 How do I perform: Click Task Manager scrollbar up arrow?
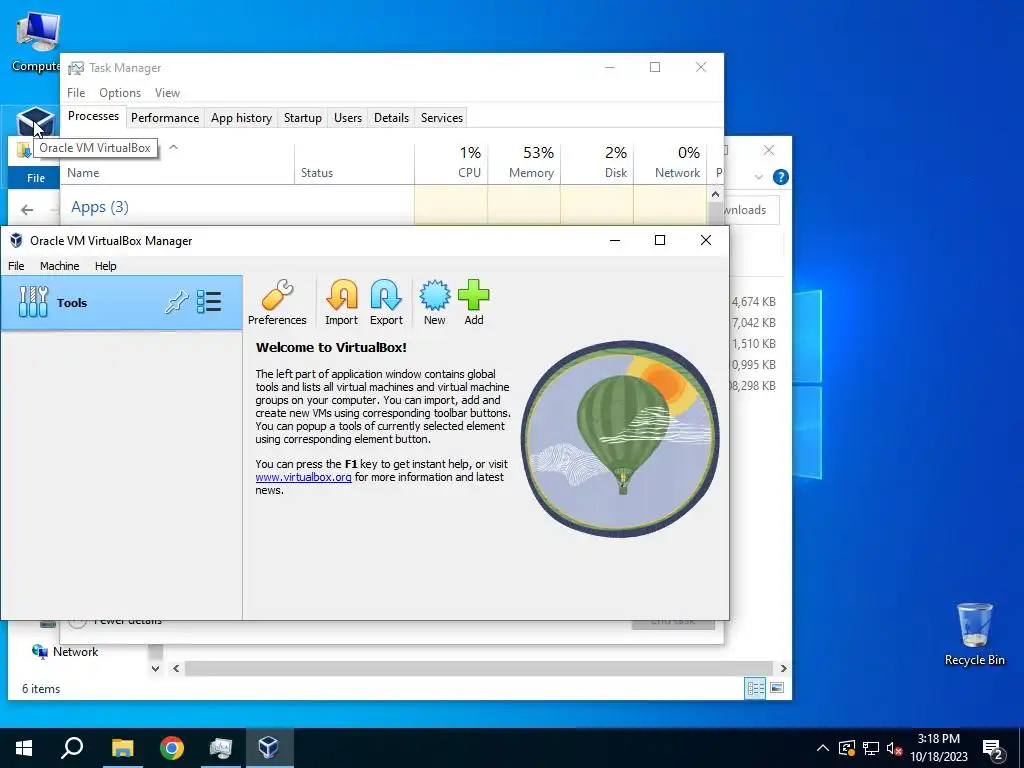click(x=715, y=194)
